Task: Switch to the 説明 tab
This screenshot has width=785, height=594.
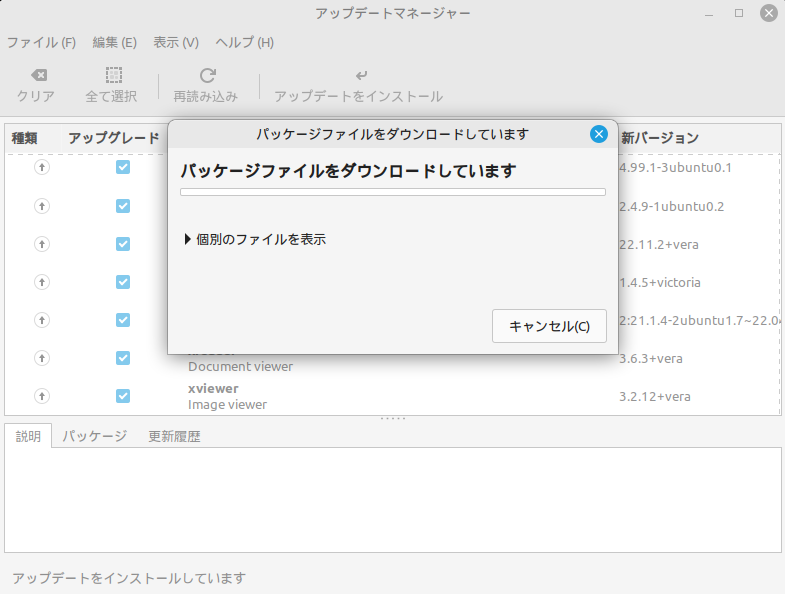Action: coord(28,436)
